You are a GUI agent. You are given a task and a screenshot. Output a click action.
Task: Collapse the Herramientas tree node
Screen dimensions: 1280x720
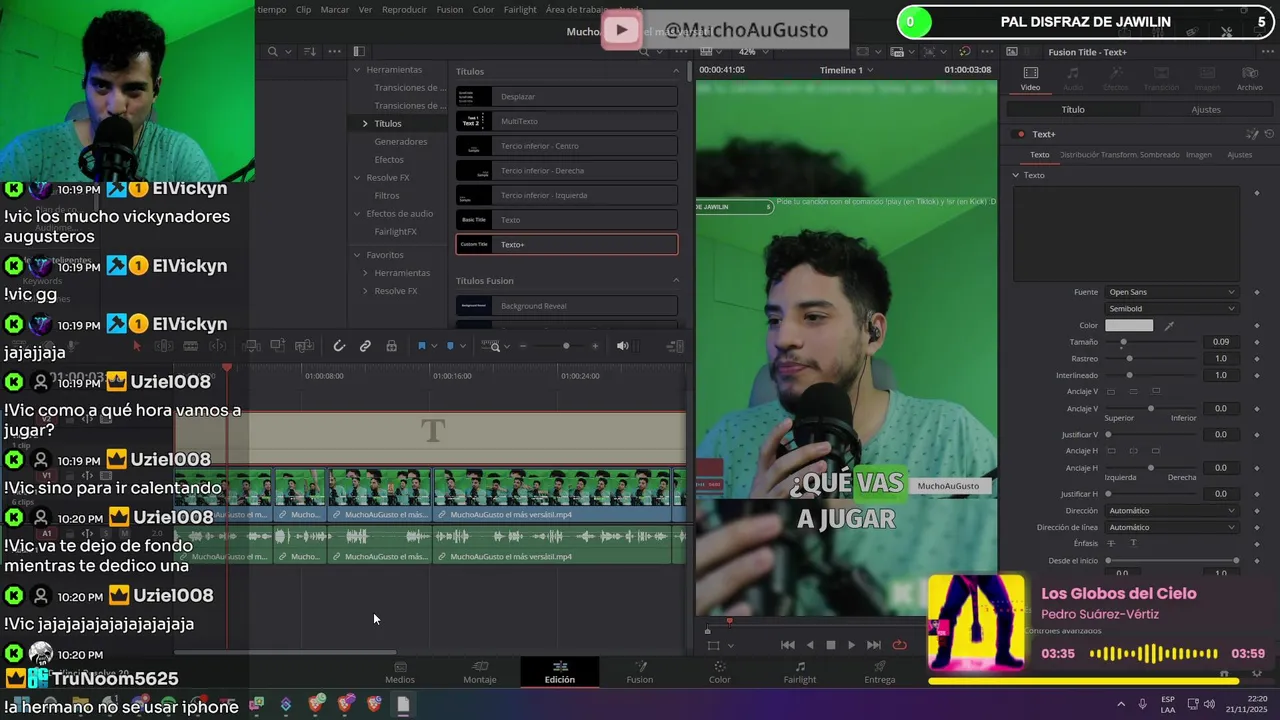click(357, 70)
